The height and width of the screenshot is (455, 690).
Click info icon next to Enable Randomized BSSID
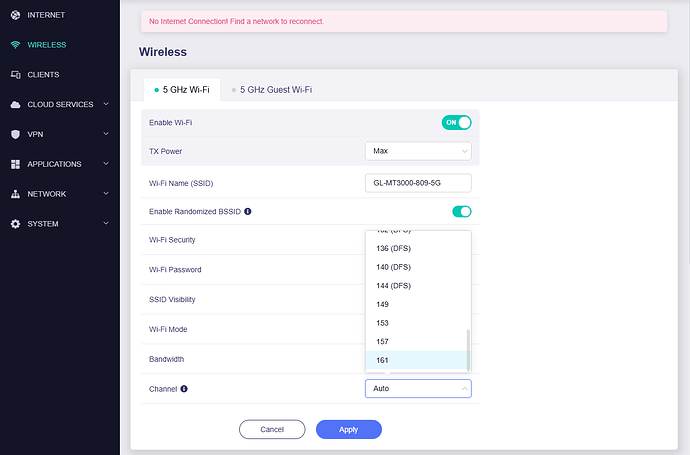coord(247,212)
